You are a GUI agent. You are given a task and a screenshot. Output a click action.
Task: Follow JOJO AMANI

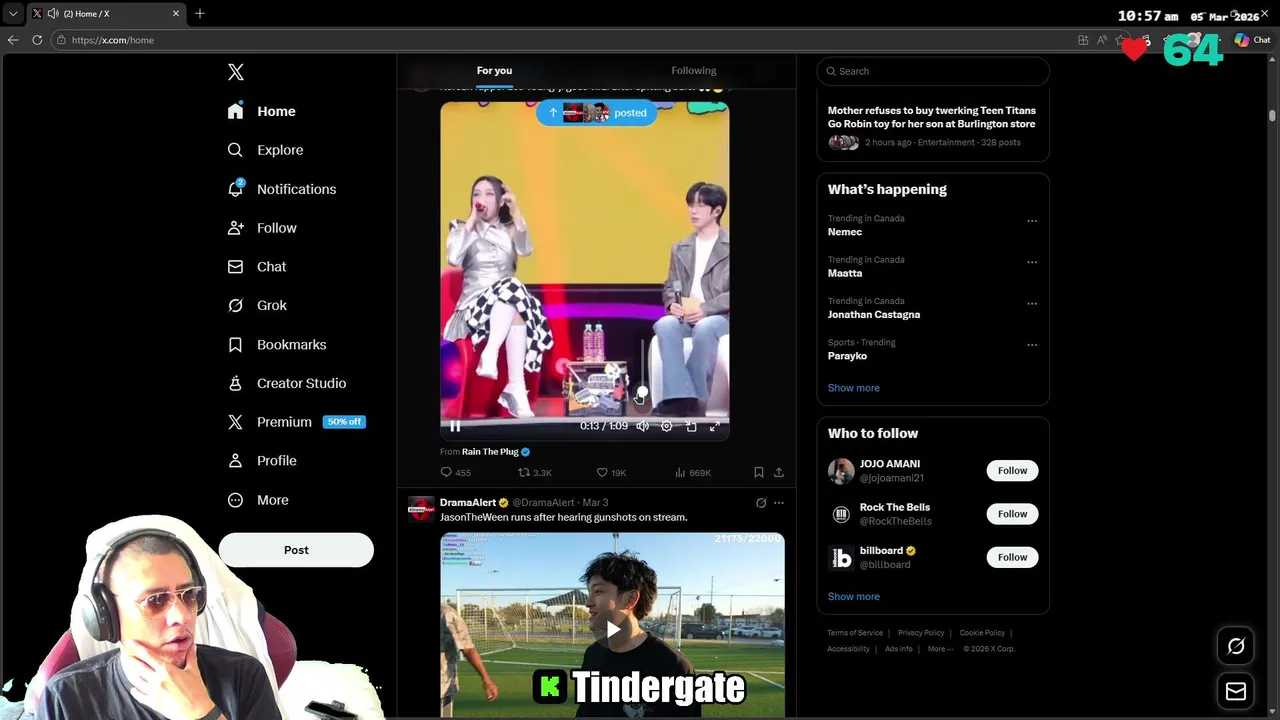[1012, 471]
